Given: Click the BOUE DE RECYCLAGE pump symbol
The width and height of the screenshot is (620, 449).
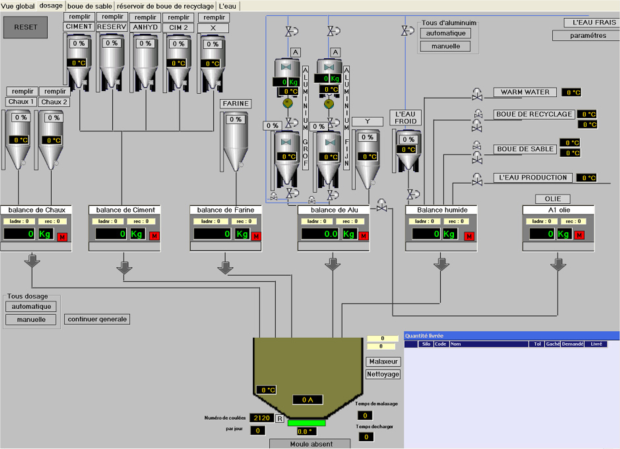Looking at the screenshot, I should tap(478, 114).
